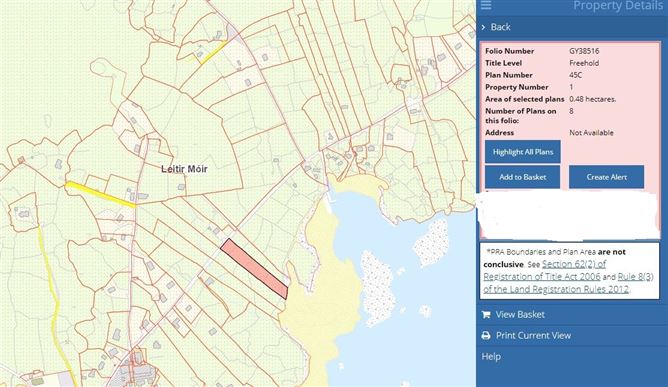Viewport: 668px width, 387px height.
Task: Click Add to Basket button
Action: (x=522, y=177)
